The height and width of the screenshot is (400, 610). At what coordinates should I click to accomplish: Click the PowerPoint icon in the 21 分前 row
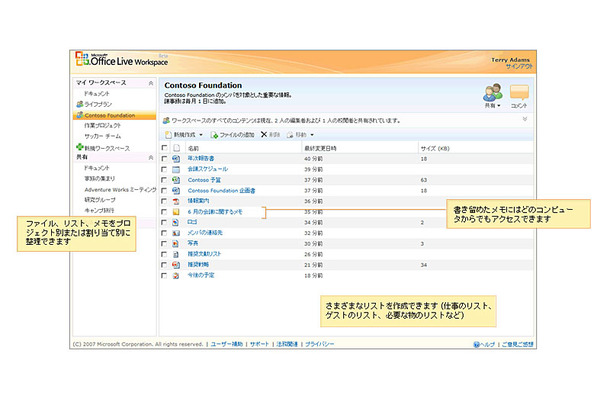(x=176, y=265)
